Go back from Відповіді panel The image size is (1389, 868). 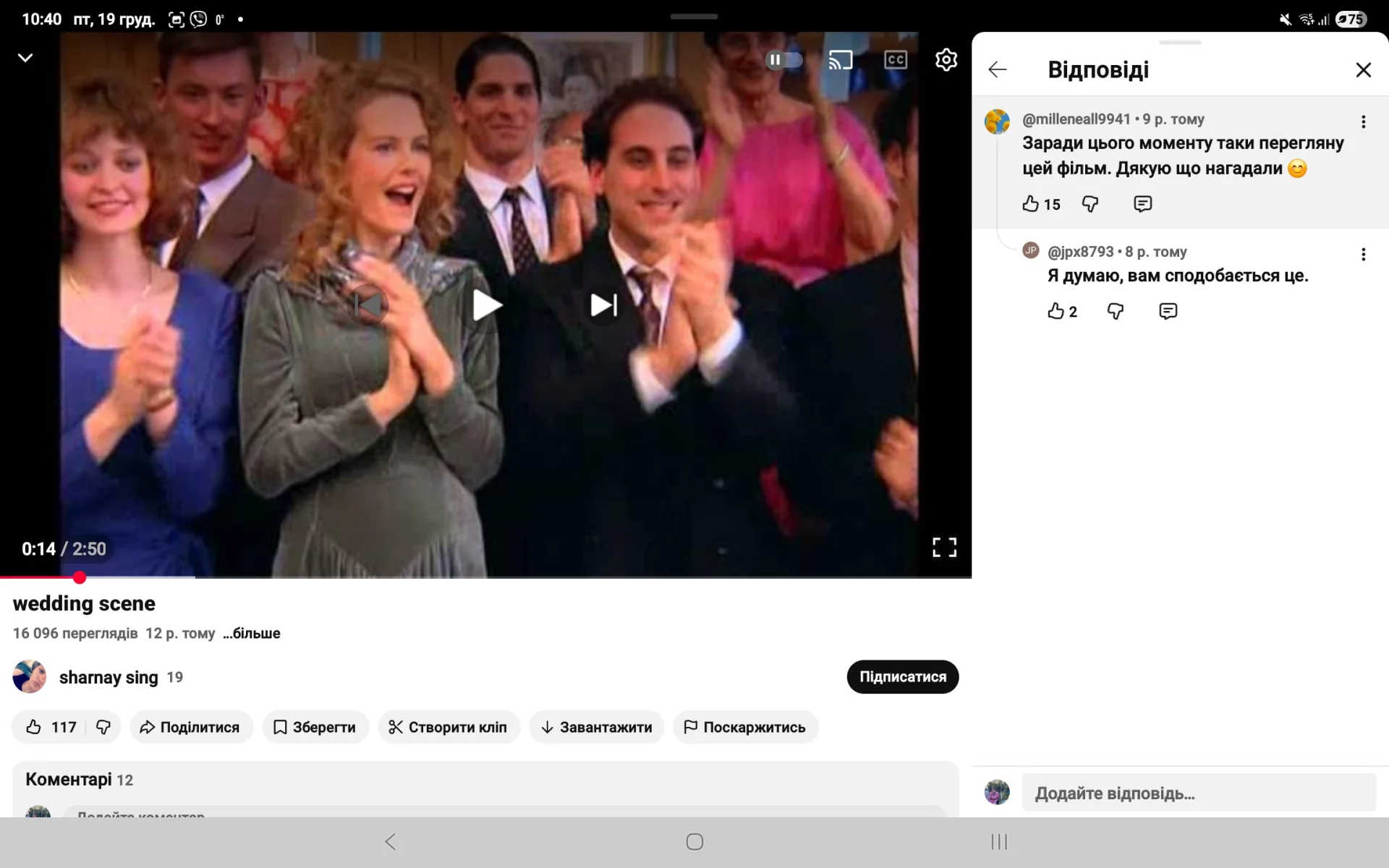click(x=998, y=69)
